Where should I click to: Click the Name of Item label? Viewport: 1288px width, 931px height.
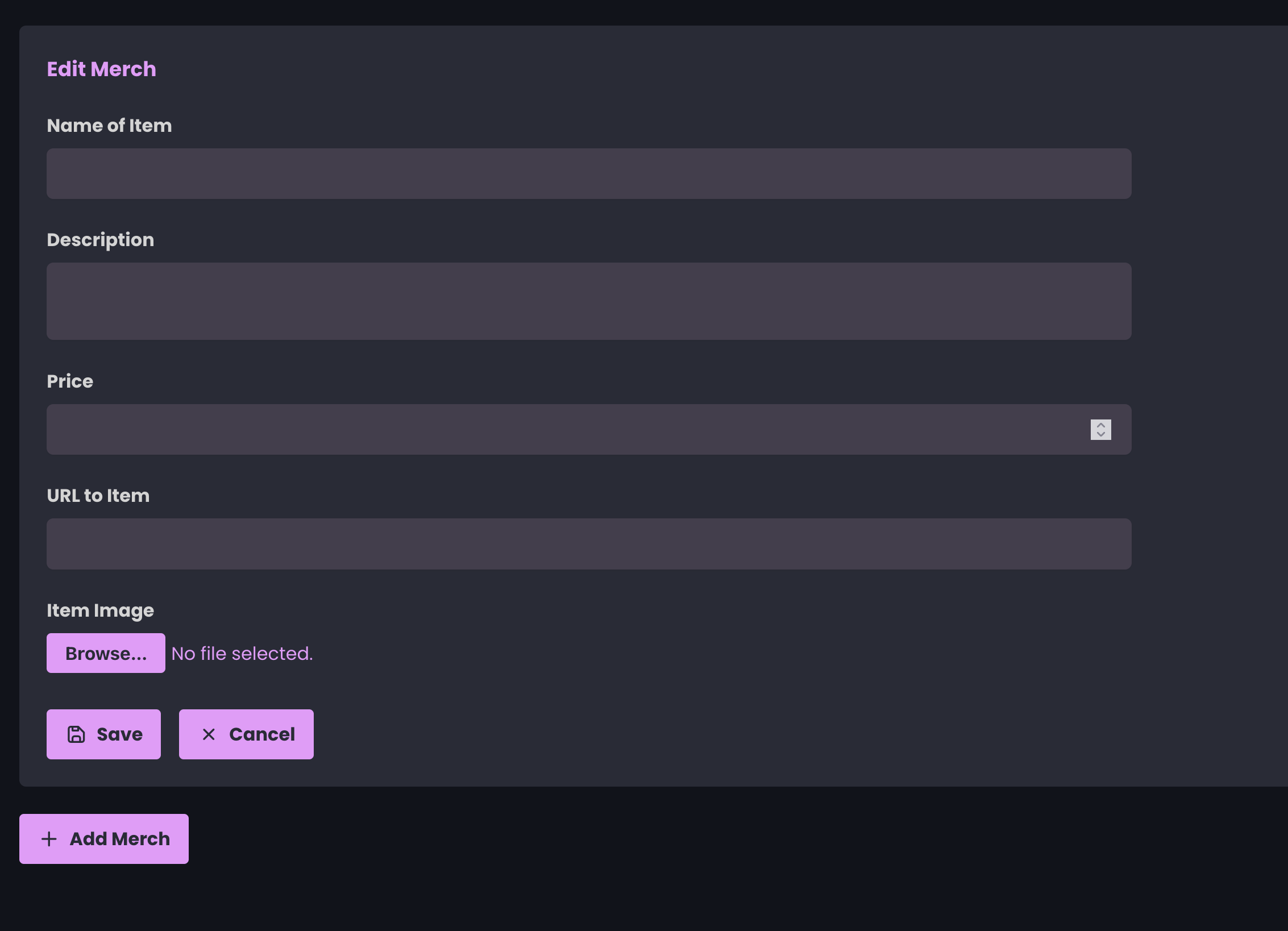coord(109,126)
